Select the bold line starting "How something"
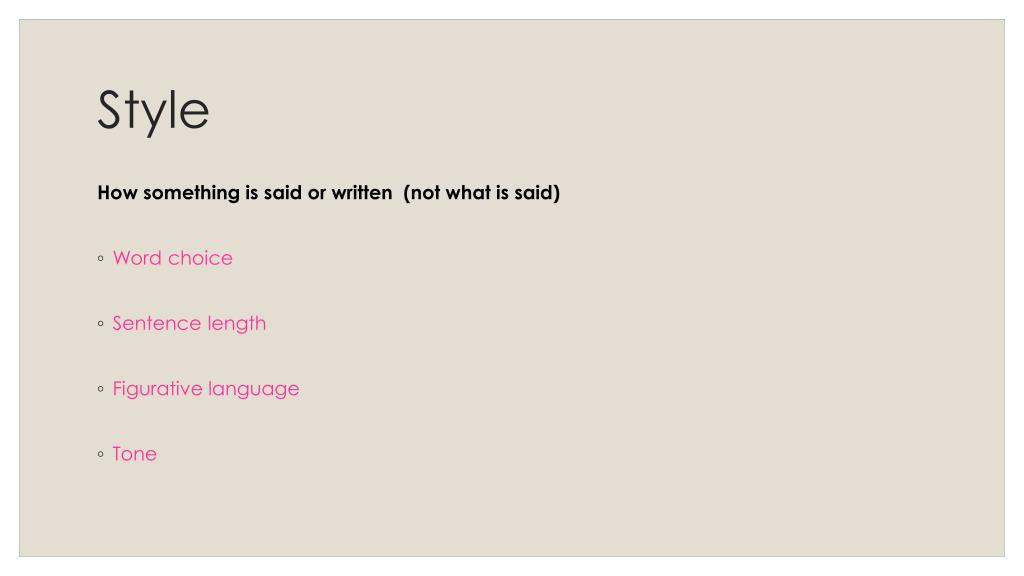 click(328, 193)
